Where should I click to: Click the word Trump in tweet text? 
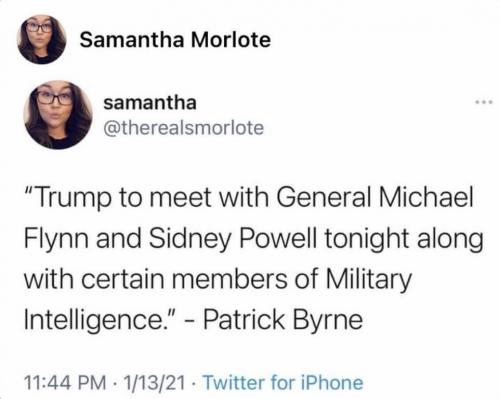coord(72,198)
